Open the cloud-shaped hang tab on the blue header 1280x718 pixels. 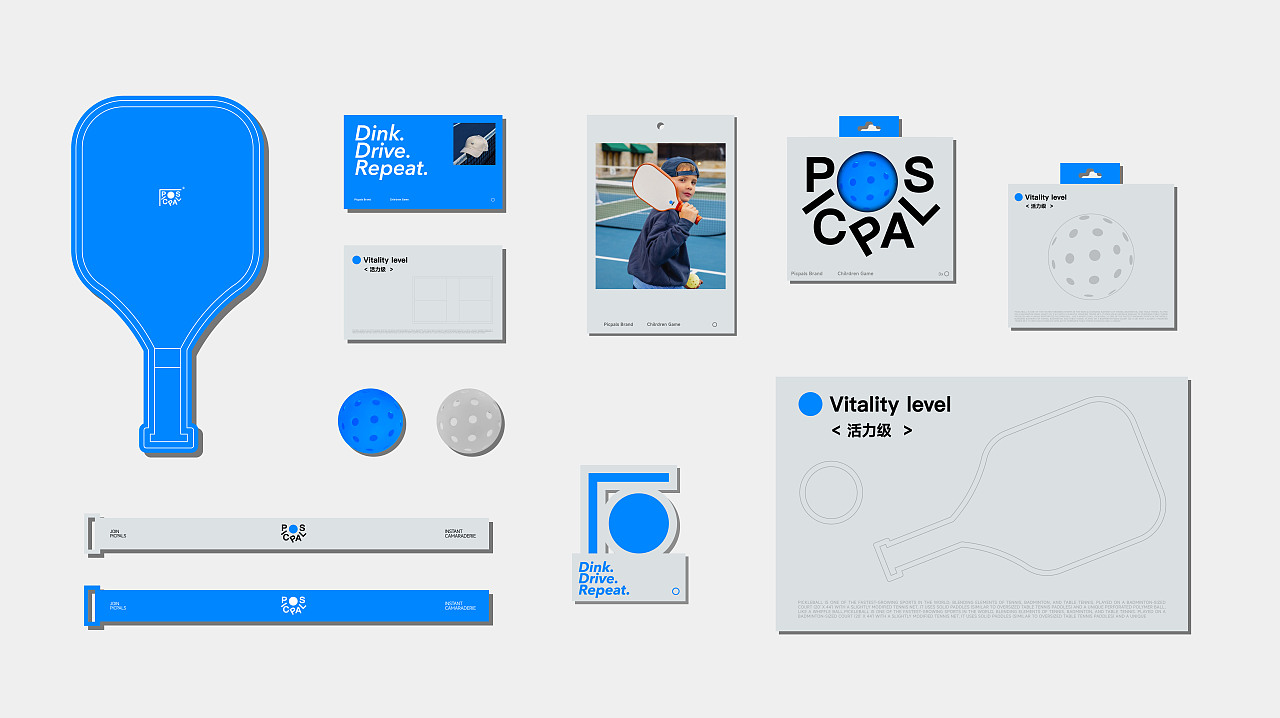tap(869, 124)
